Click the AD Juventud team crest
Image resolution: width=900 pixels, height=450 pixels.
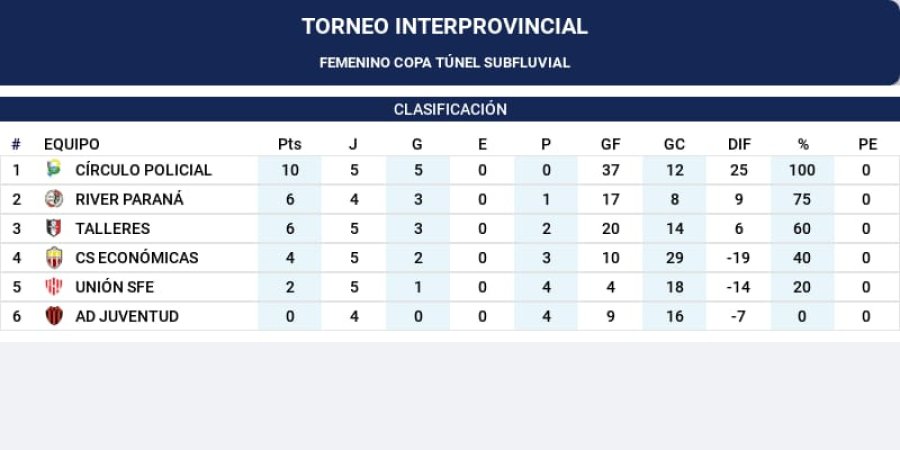54,316
